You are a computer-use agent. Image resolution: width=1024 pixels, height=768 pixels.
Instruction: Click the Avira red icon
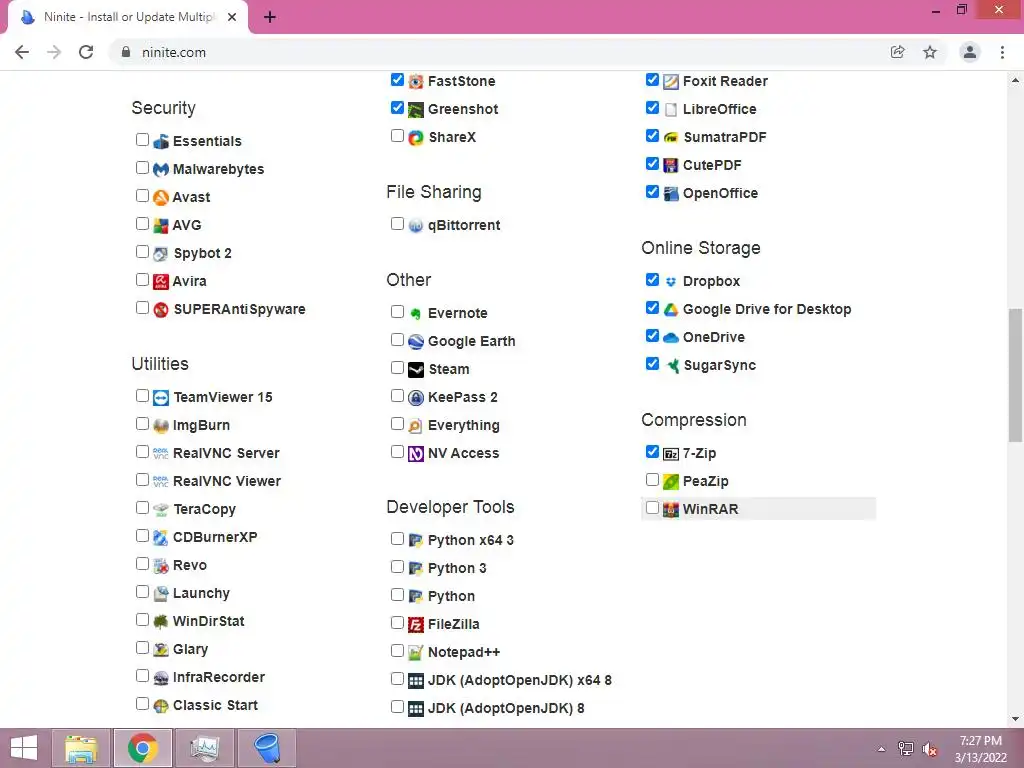tap(161, 281)
